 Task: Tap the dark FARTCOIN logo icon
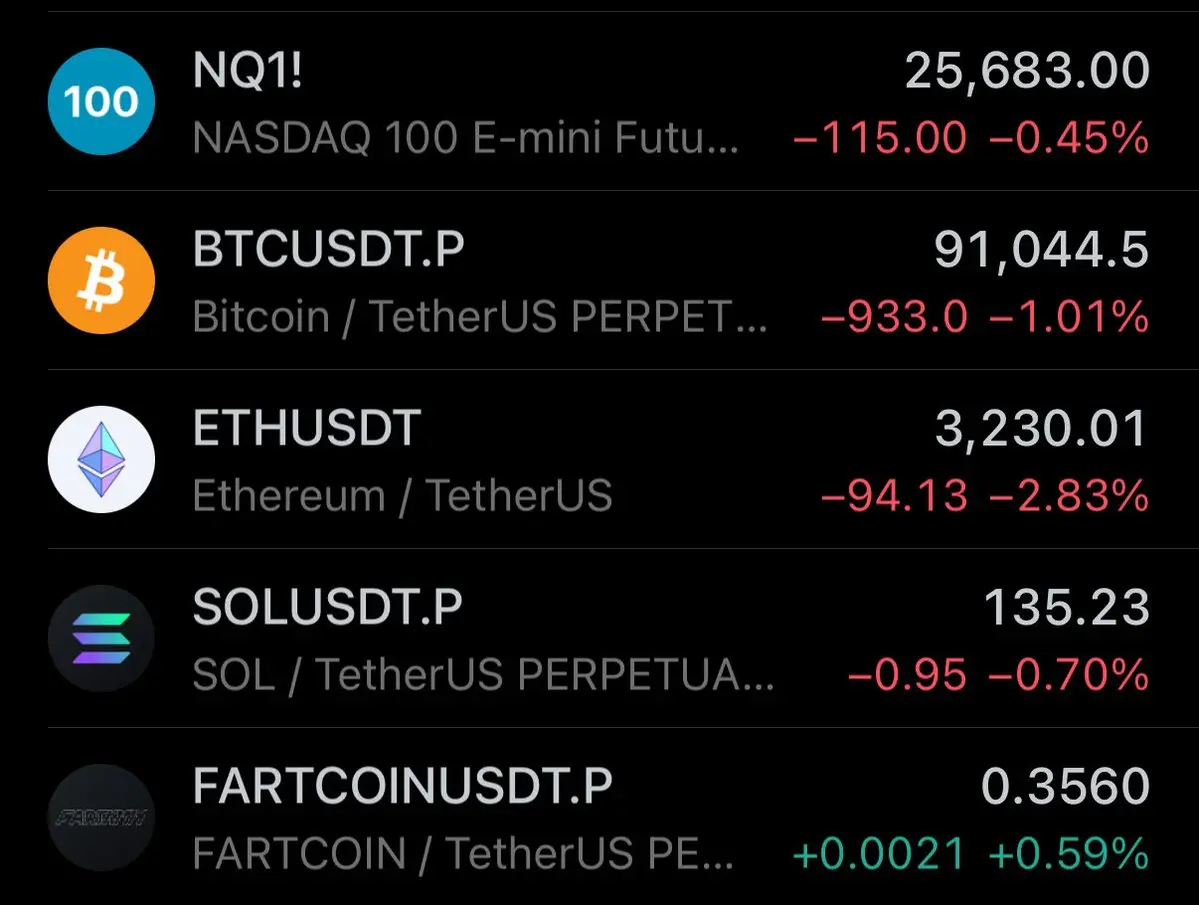click(101, 817)
